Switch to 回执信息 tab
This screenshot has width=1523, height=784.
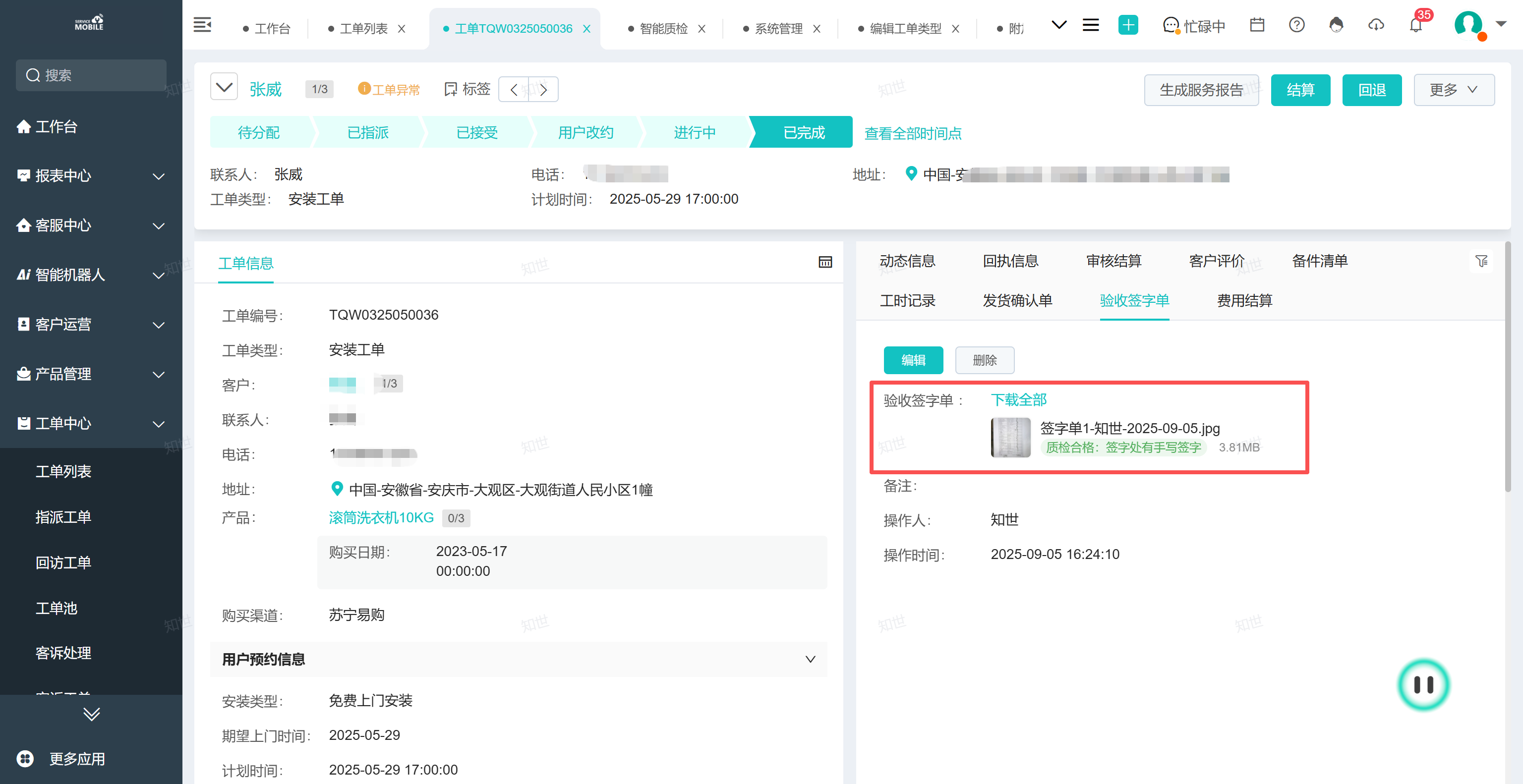click(x=1010, y=261)
